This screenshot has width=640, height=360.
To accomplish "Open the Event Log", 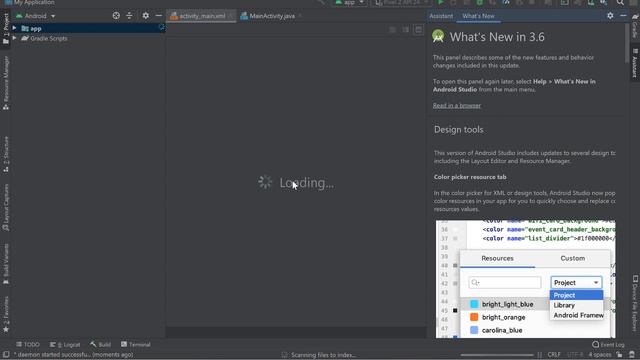I will point(608,344).
